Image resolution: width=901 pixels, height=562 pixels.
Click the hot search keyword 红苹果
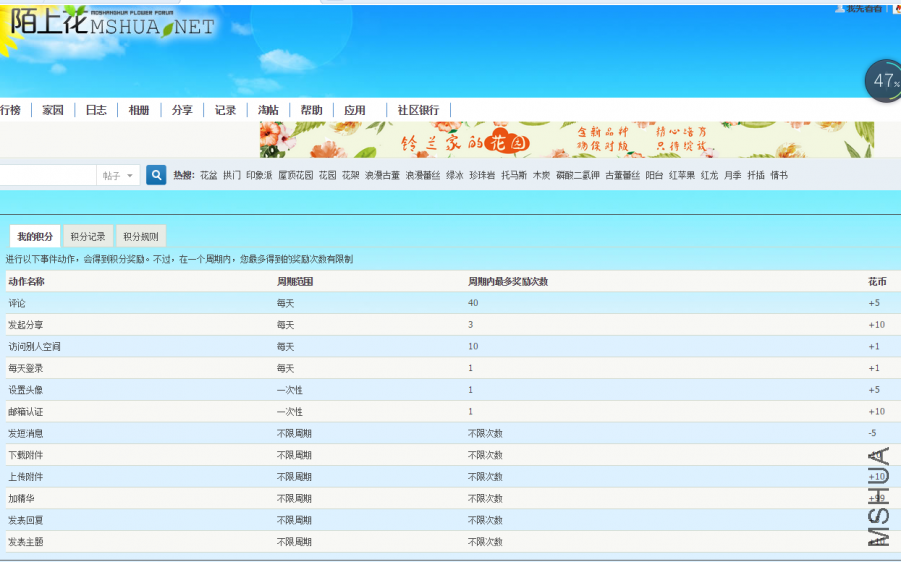[681, 175]
